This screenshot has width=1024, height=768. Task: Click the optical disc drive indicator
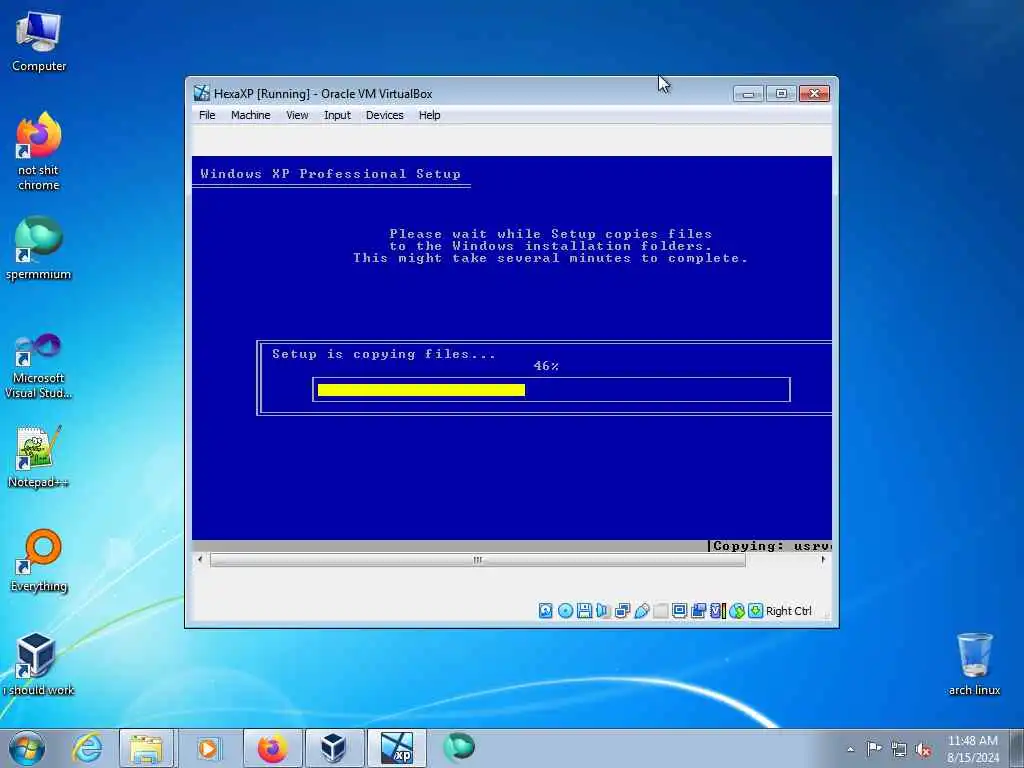click(566, 611)
